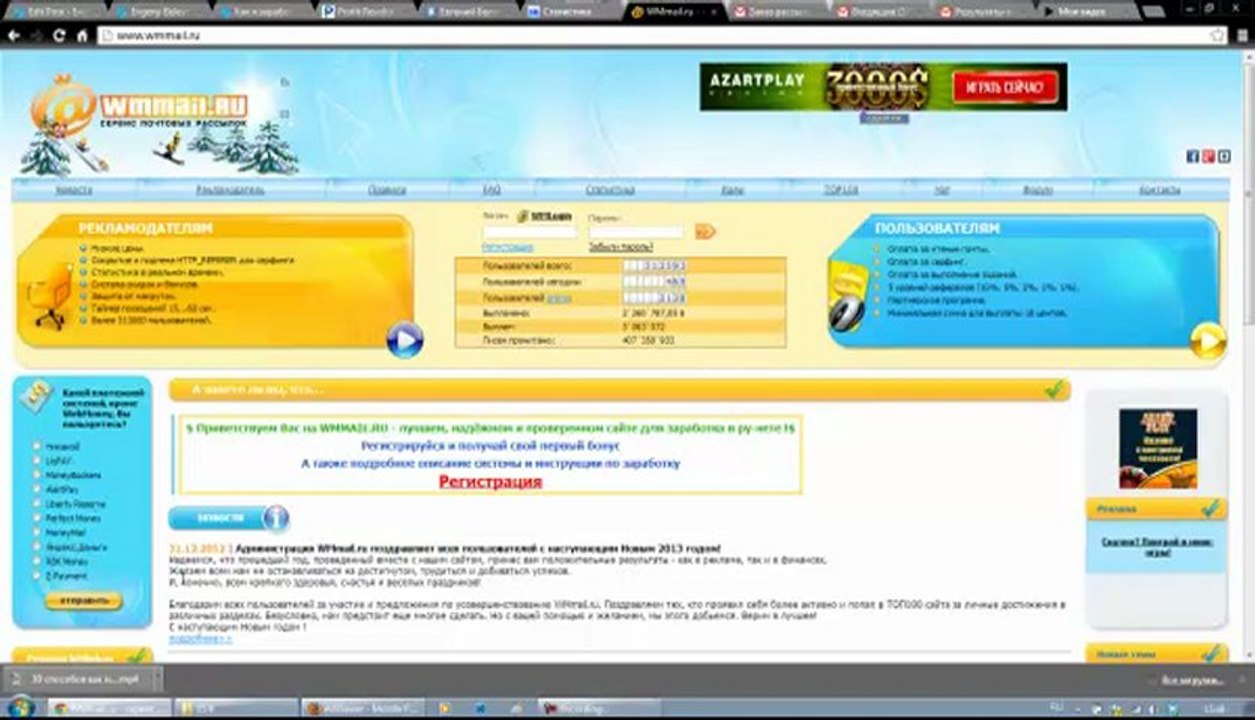
Task: Switch to the Статистика browser tab
Action: [570, 12]
